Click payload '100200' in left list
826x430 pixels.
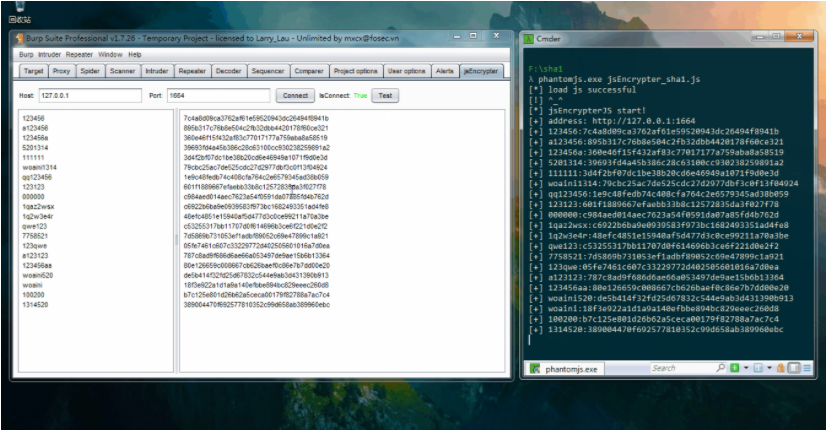[x=33, y=295]
